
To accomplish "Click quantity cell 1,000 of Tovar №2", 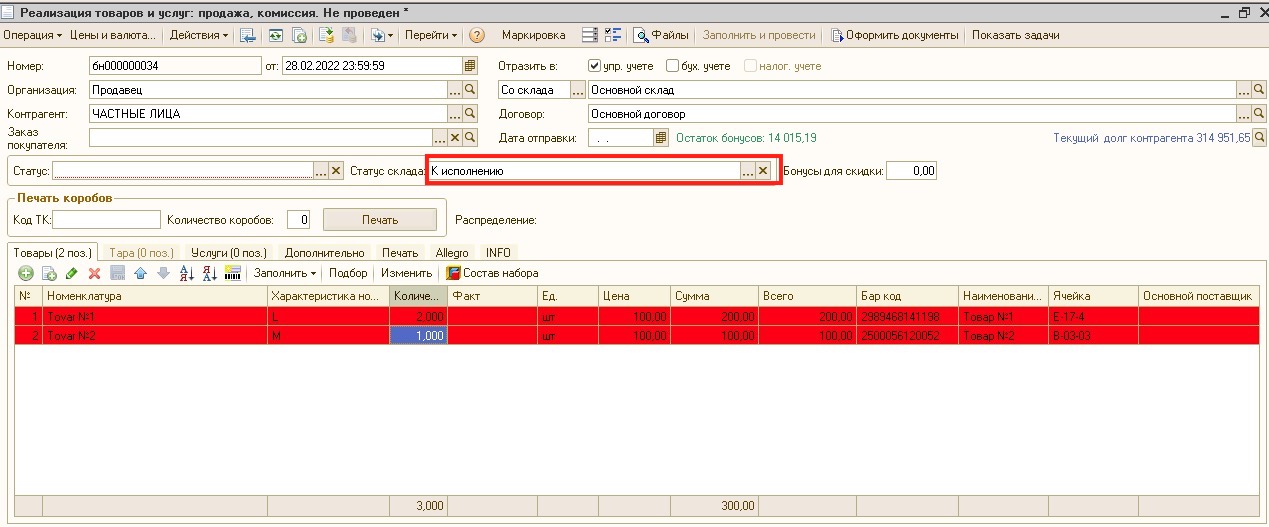I will click(418, 336).
